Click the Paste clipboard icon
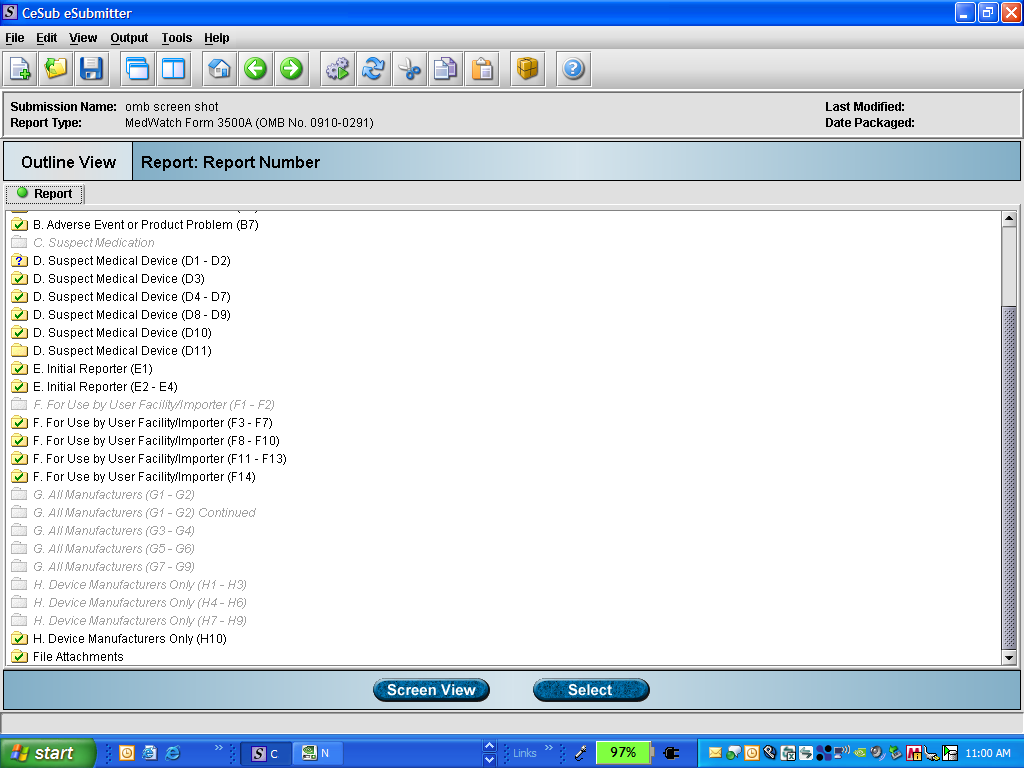Viewport: 1024px width, 768px height. tap(482, 69)
